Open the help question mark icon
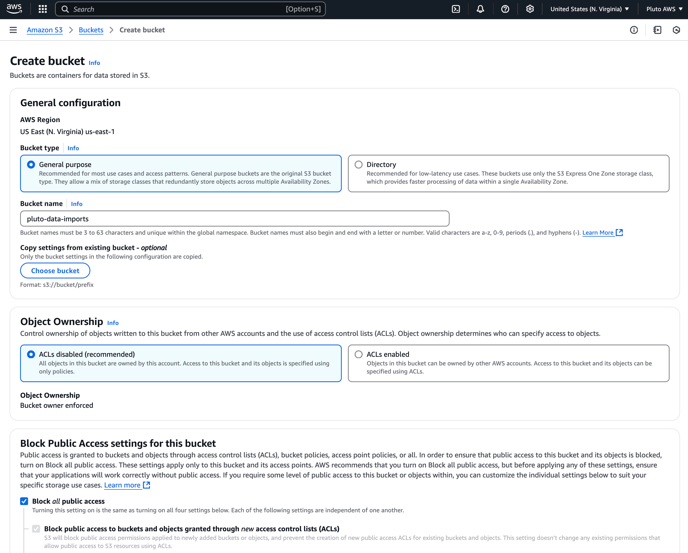The height and width of the screenshot is (553, 688). coord(505,9)
